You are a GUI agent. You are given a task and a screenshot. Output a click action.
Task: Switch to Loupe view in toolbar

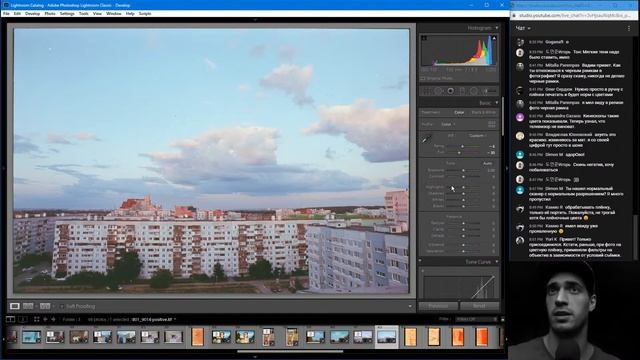tap(15, 306)
